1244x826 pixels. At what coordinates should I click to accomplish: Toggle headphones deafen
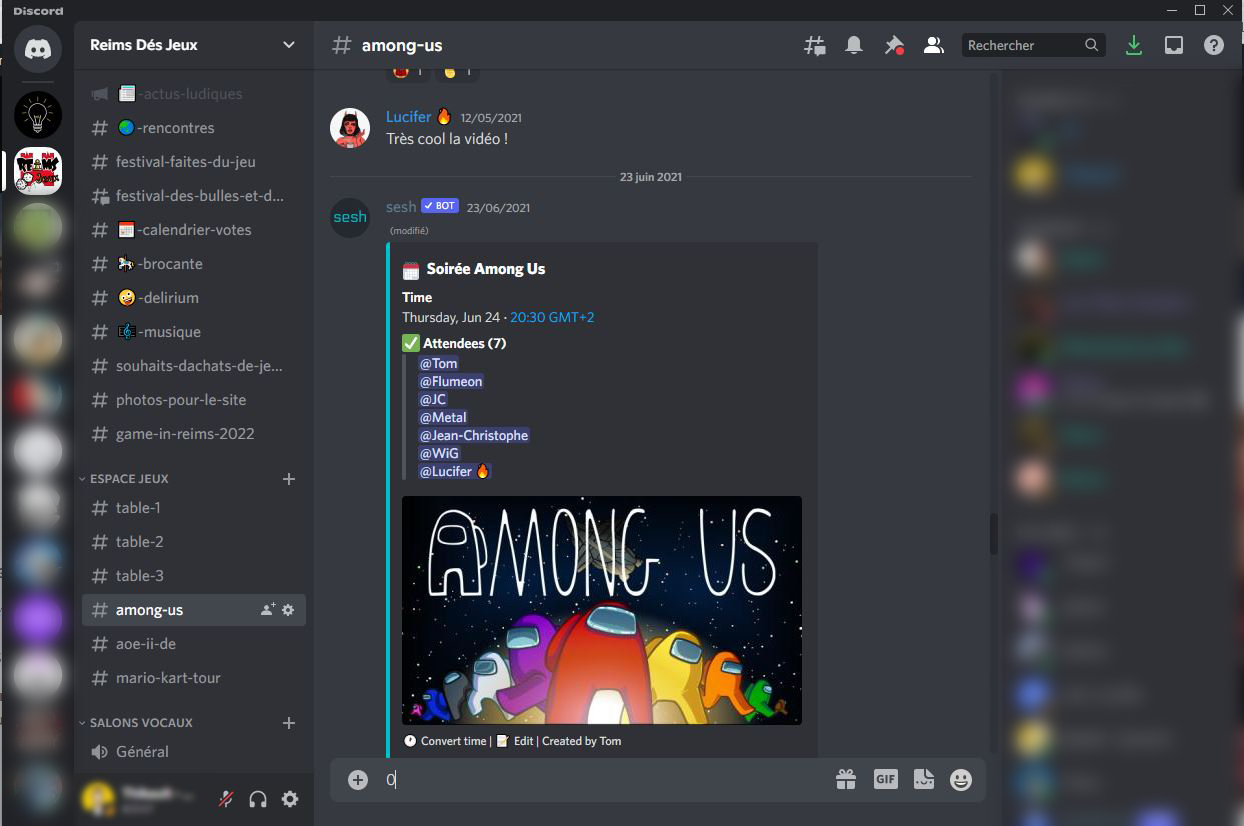pyautogui.click(x=258, y=799)
